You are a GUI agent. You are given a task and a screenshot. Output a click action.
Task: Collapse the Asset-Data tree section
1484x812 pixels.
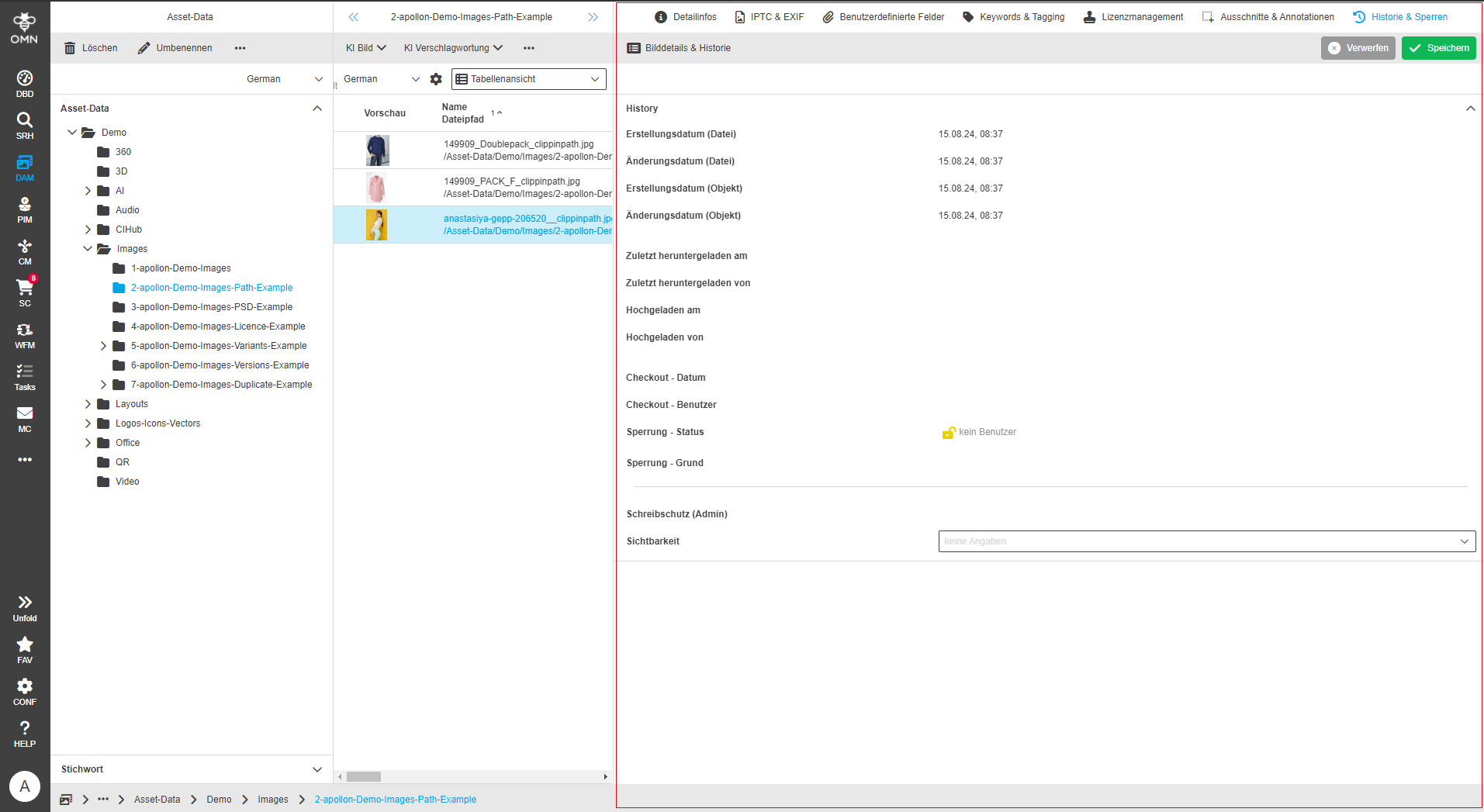317,109
